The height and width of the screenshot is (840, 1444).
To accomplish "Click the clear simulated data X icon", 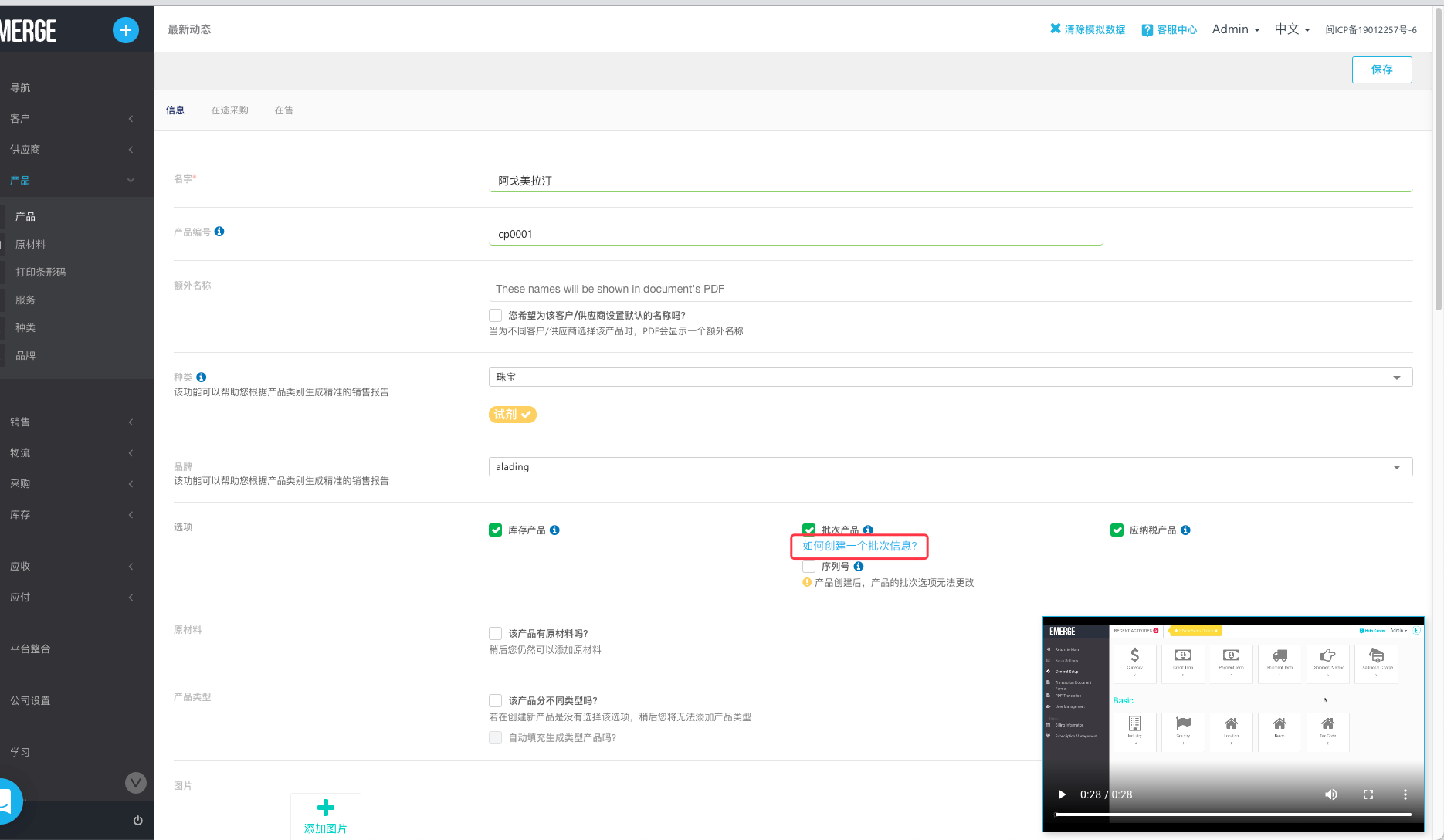I will 1056,29.
